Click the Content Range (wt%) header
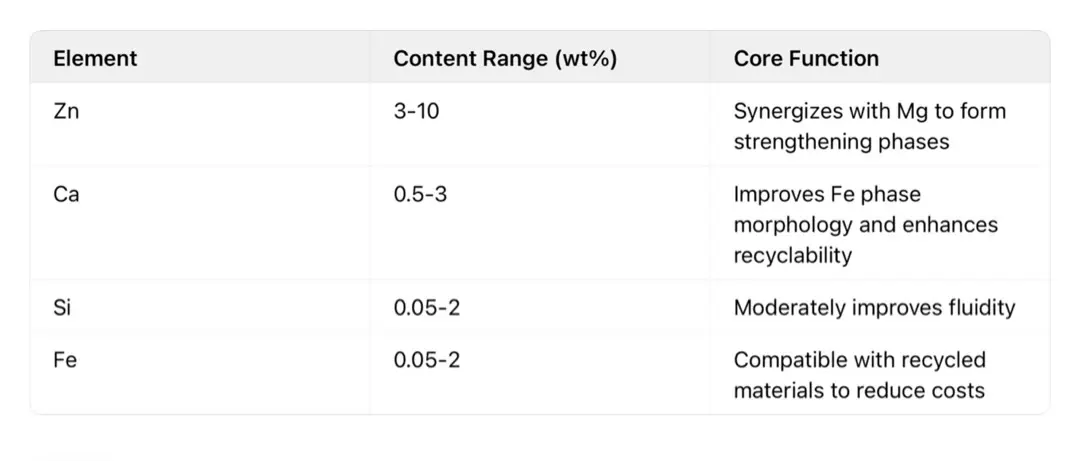The width and height of the screenshot is (1080, 461). point(505,58)
